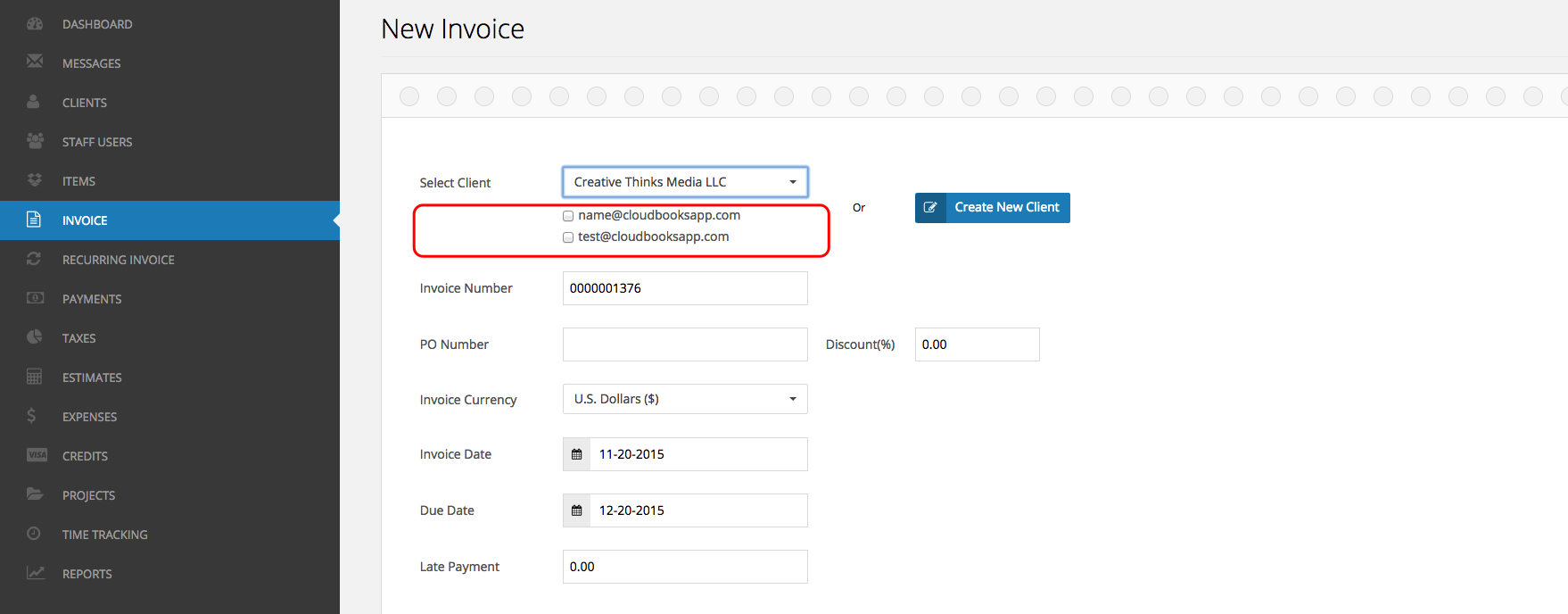Click the Due Date calendar icon
Viewport: 1568px width, 614px height.
pyautogui.click(x=577, y=510)
